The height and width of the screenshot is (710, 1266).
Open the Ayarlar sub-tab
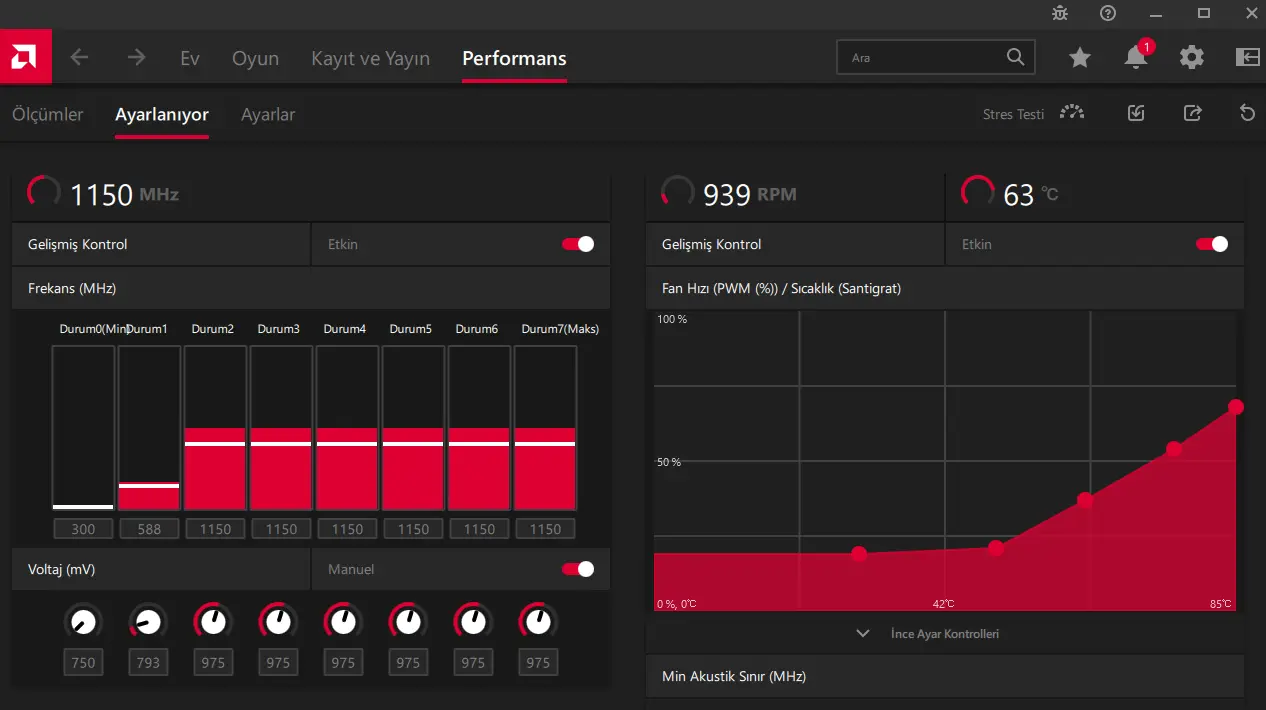268,114
